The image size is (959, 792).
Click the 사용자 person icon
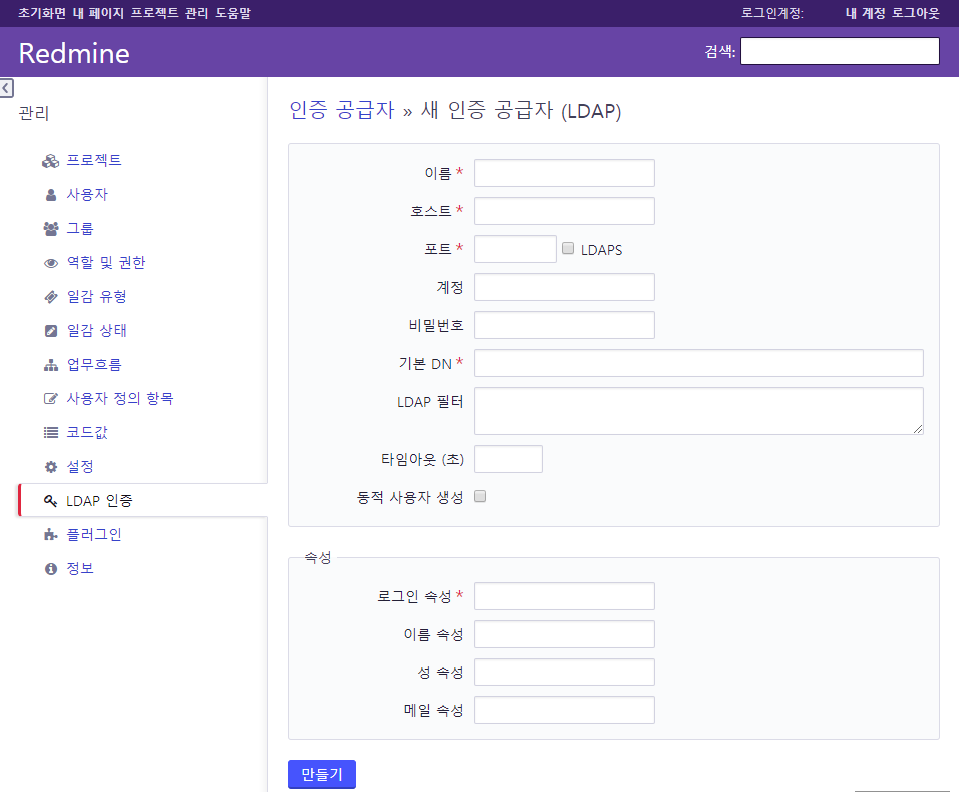pyautogui.click(x=51, y=195)
